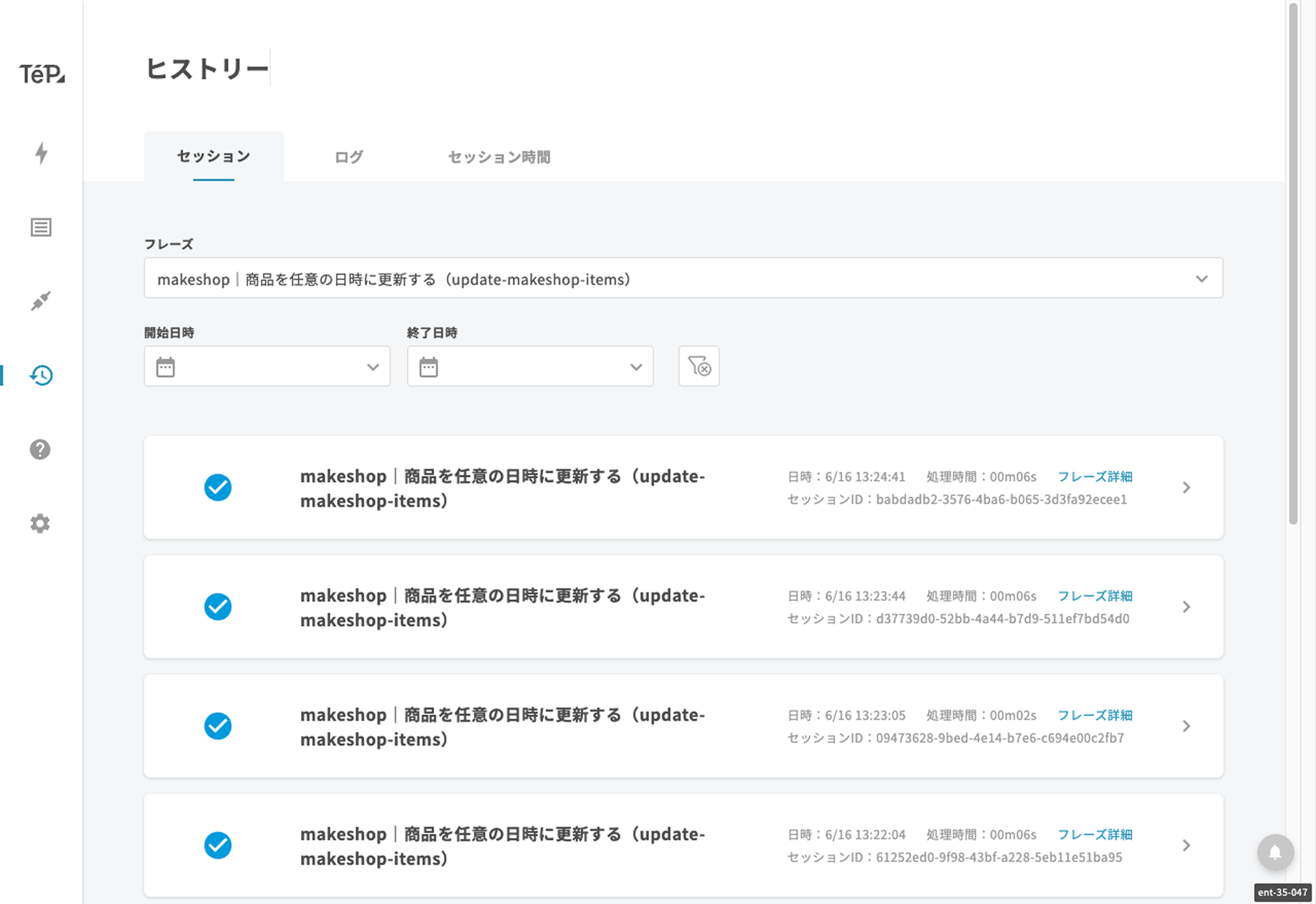Open the plug connector sidebar icon
This screenshot has height=904, width=1316.
pos(41,301)
